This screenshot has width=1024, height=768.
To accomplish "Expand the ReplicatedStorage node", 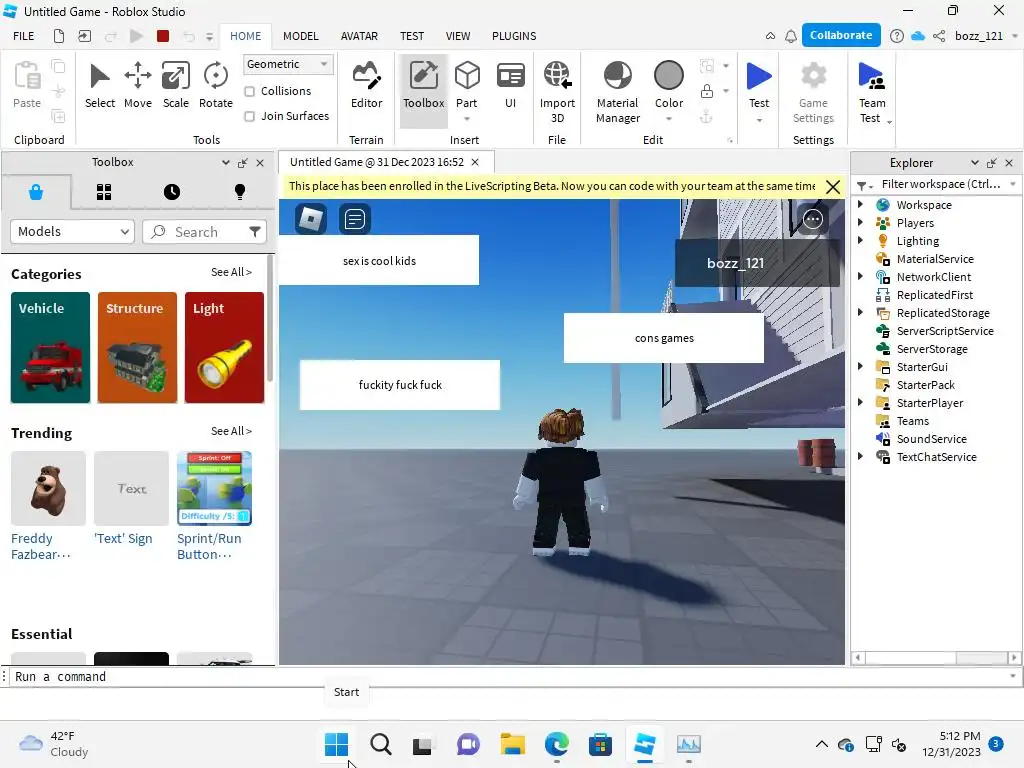I will (x=861, y=313).
